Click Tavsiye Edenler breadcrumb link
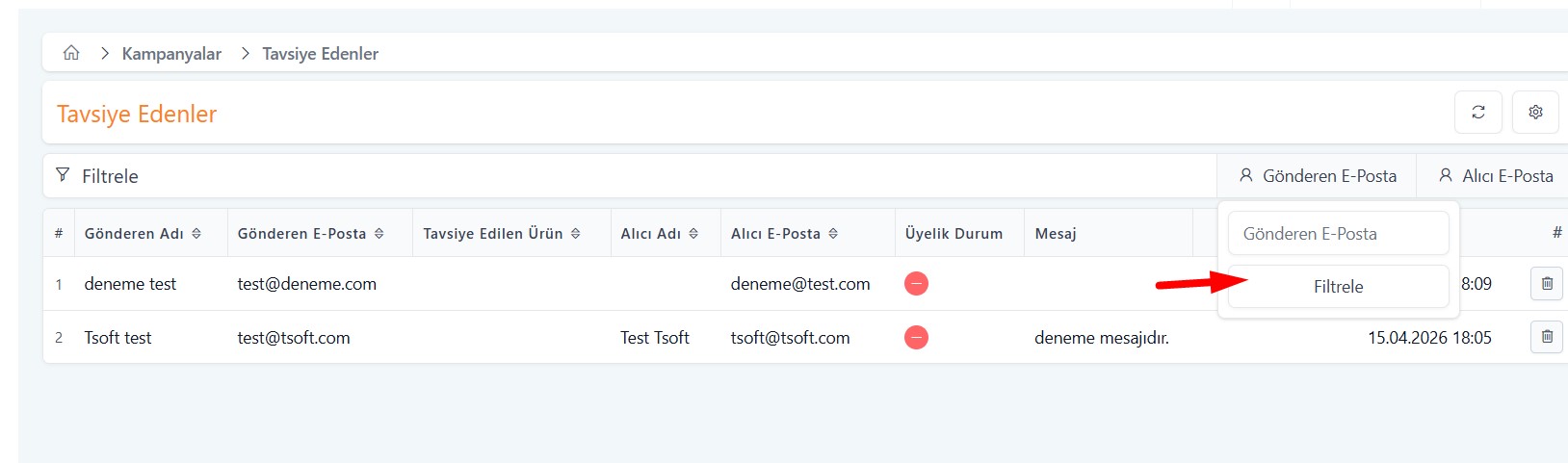 [320, 54]
